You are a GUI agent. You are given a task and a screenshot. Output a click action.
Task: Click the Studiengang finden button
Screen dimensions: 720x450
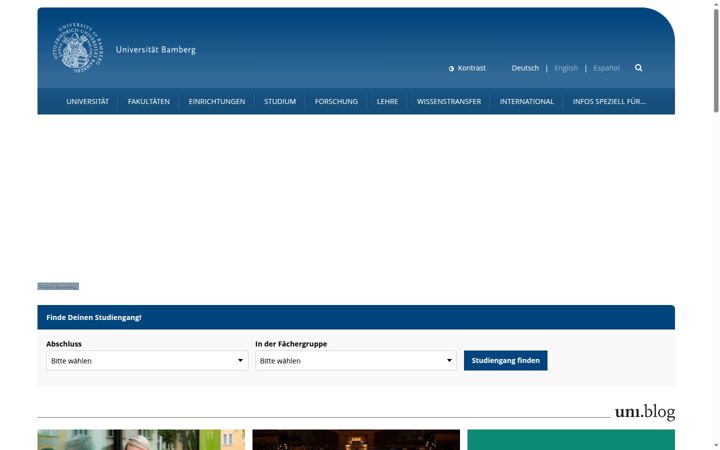505,360
